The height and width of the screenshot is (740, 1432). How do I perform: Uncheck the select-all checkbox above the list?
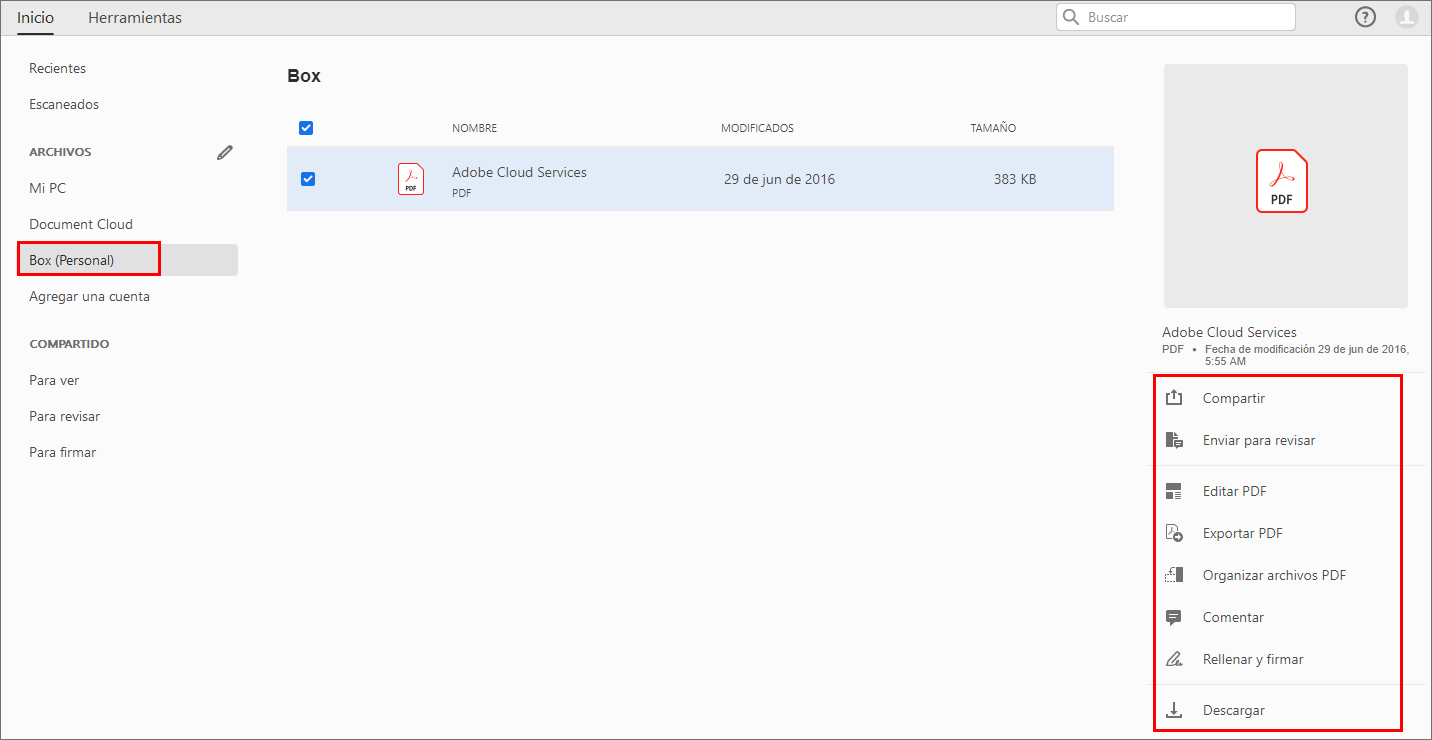click(x=306, y=128)
